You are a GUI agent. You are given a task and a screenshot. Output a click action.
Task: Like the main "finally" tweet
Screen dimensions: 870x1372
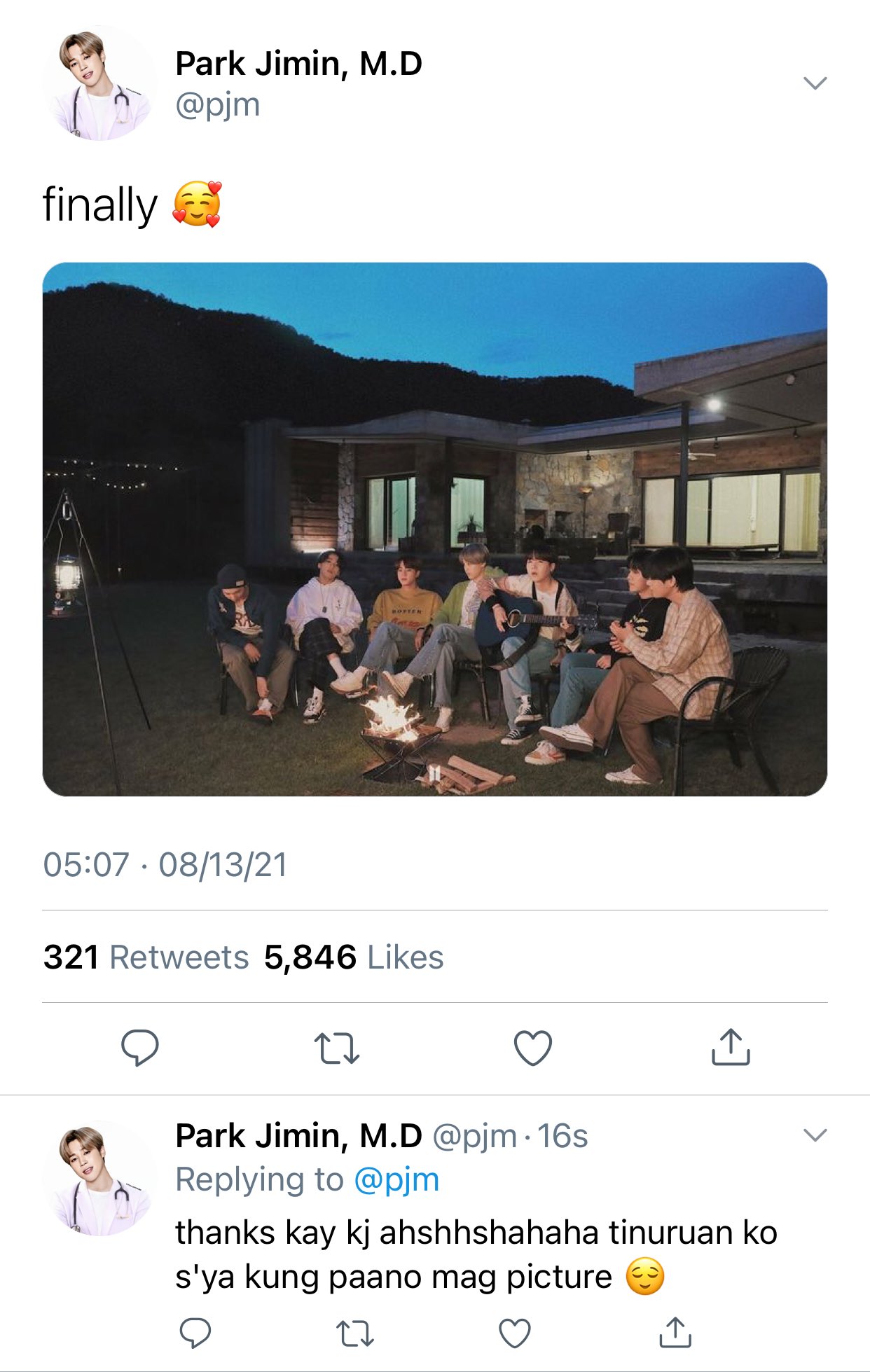pos(533,1048)
